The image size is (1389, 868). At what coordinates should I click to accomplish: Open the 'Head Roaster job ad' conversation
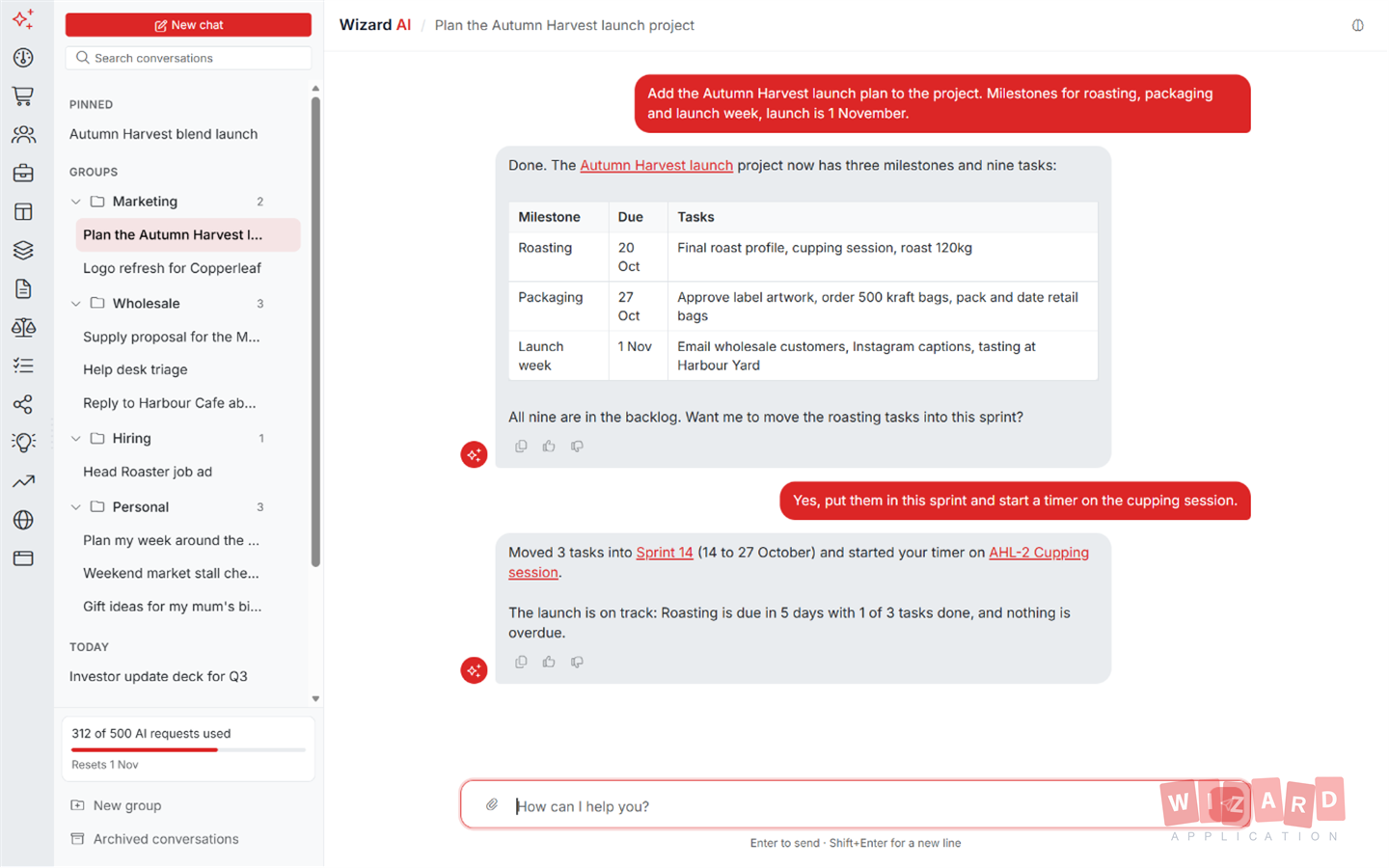tap(188, 472)
